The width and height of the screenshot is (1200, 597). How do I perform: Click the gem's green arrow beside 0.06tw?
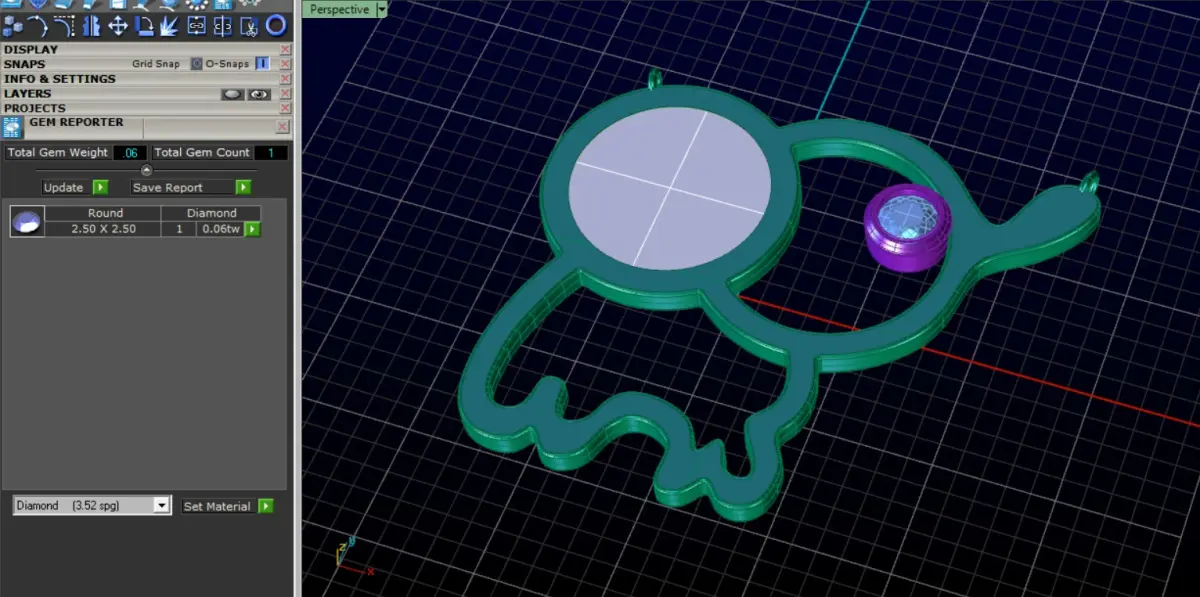pyautogui.click(x=253, y=229)
